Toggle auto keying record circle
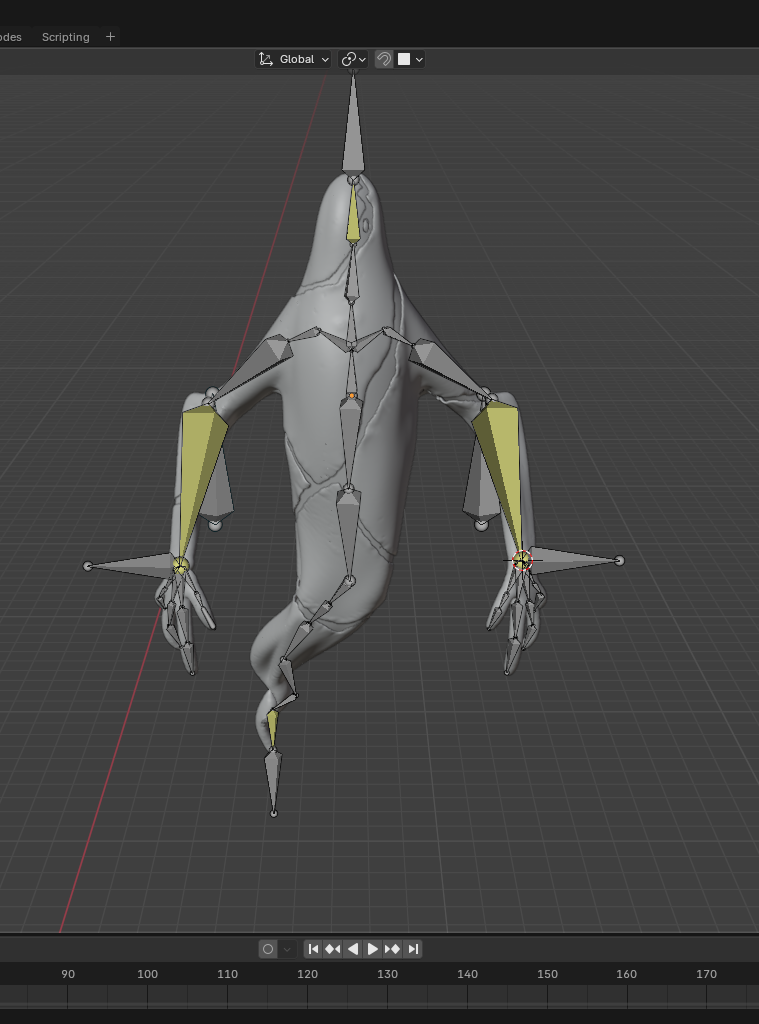This screenshot has height=1024, width=759. pos(268,949)
